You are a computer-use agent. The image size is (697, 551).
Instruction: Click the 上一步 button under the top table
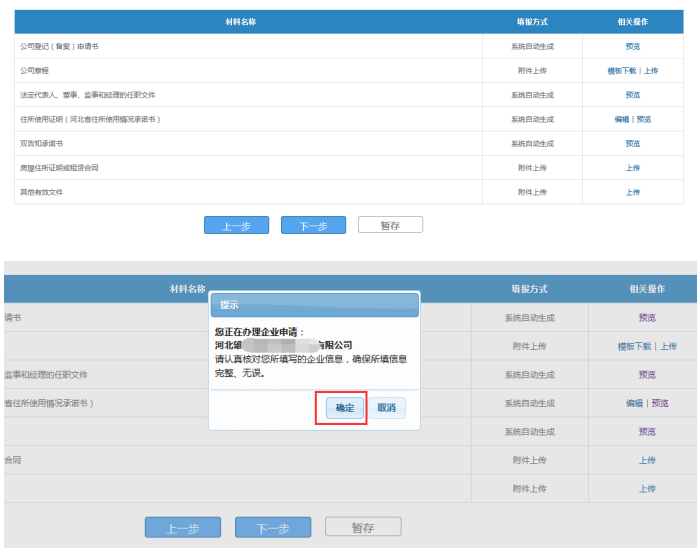[x=236, y=226]
